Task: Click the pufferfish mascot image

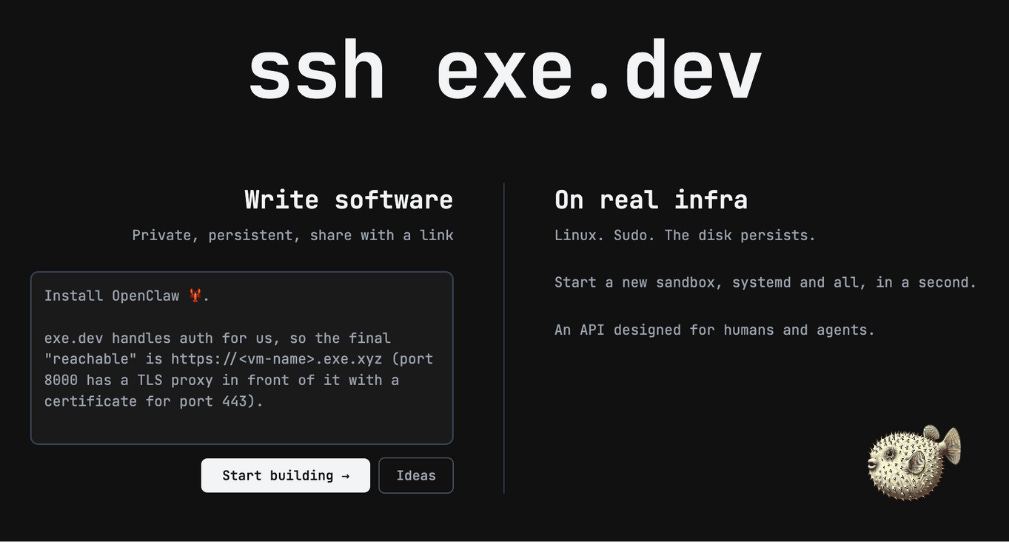Action: tap(914, 462)
